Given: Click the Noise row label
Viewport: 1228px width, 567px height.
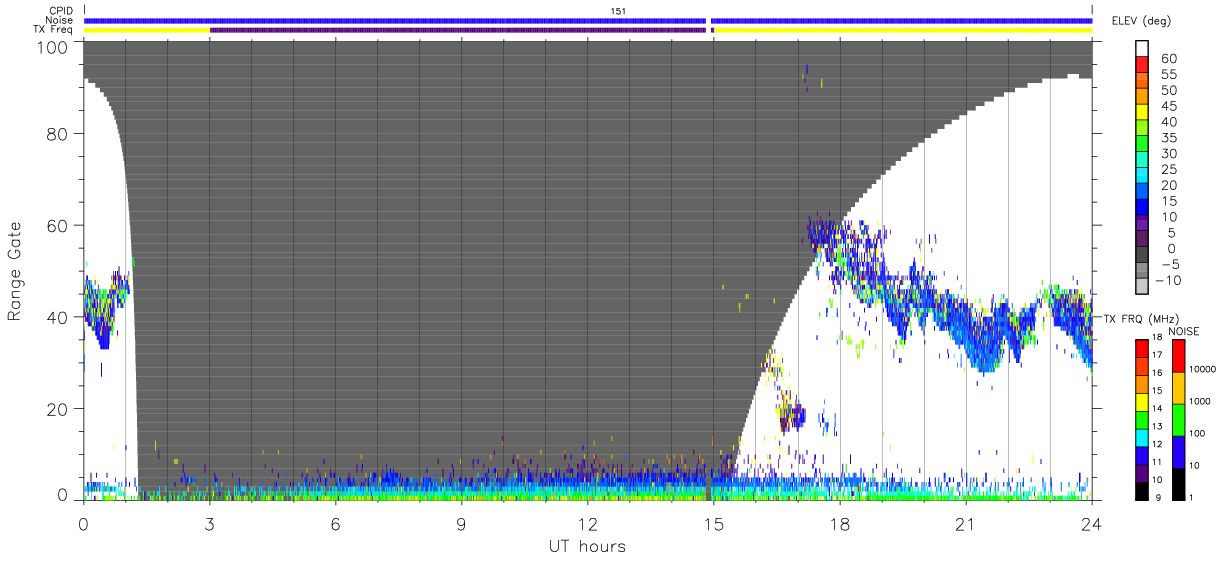Looking at the screenshot, I should pos(61,20).
